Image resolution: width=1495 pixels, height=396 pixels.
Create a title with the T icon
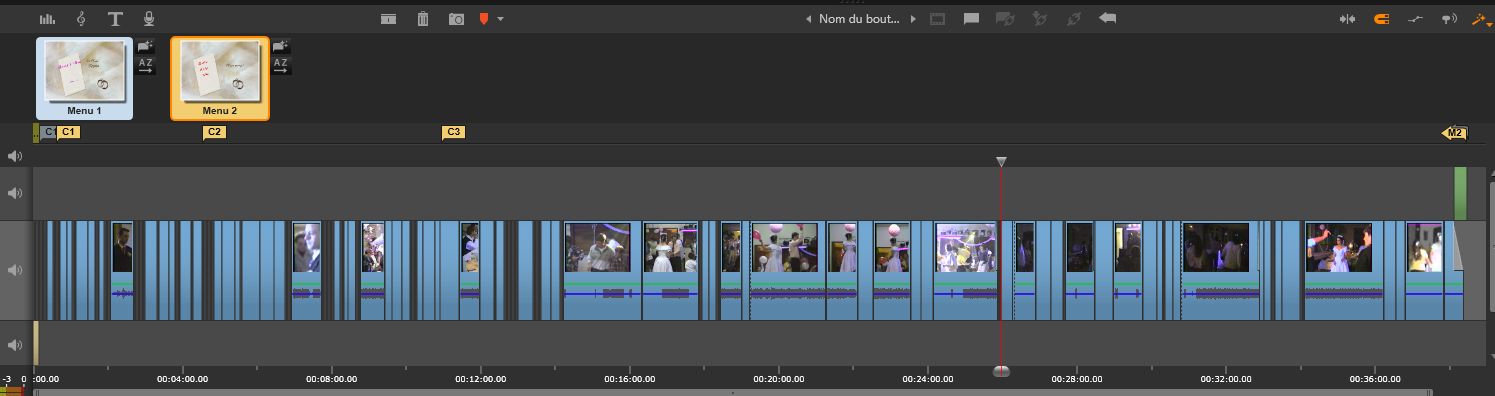click(115, 19)
